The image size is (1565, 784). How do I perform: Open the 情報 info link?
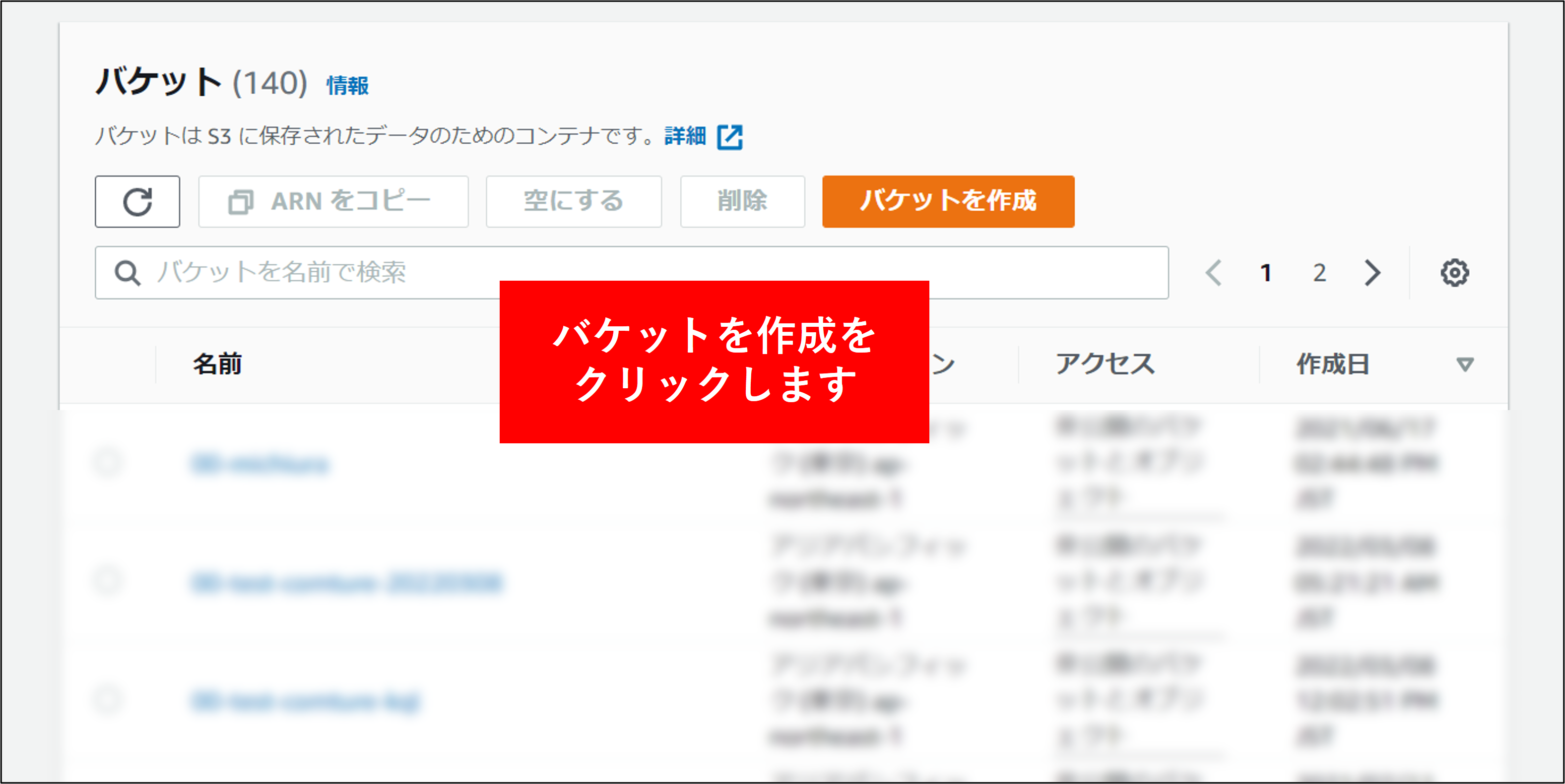click(x=347, y=86)
